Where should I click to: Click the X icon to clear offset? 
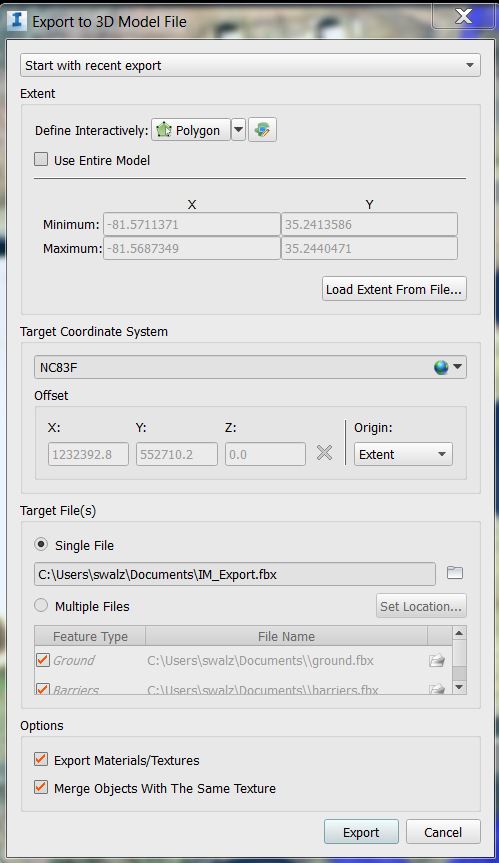point(325,453)
